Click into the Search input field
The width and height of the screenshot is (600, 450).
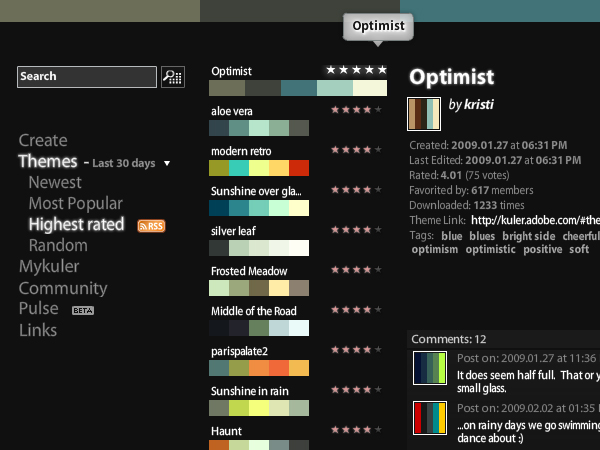[87, 77]
